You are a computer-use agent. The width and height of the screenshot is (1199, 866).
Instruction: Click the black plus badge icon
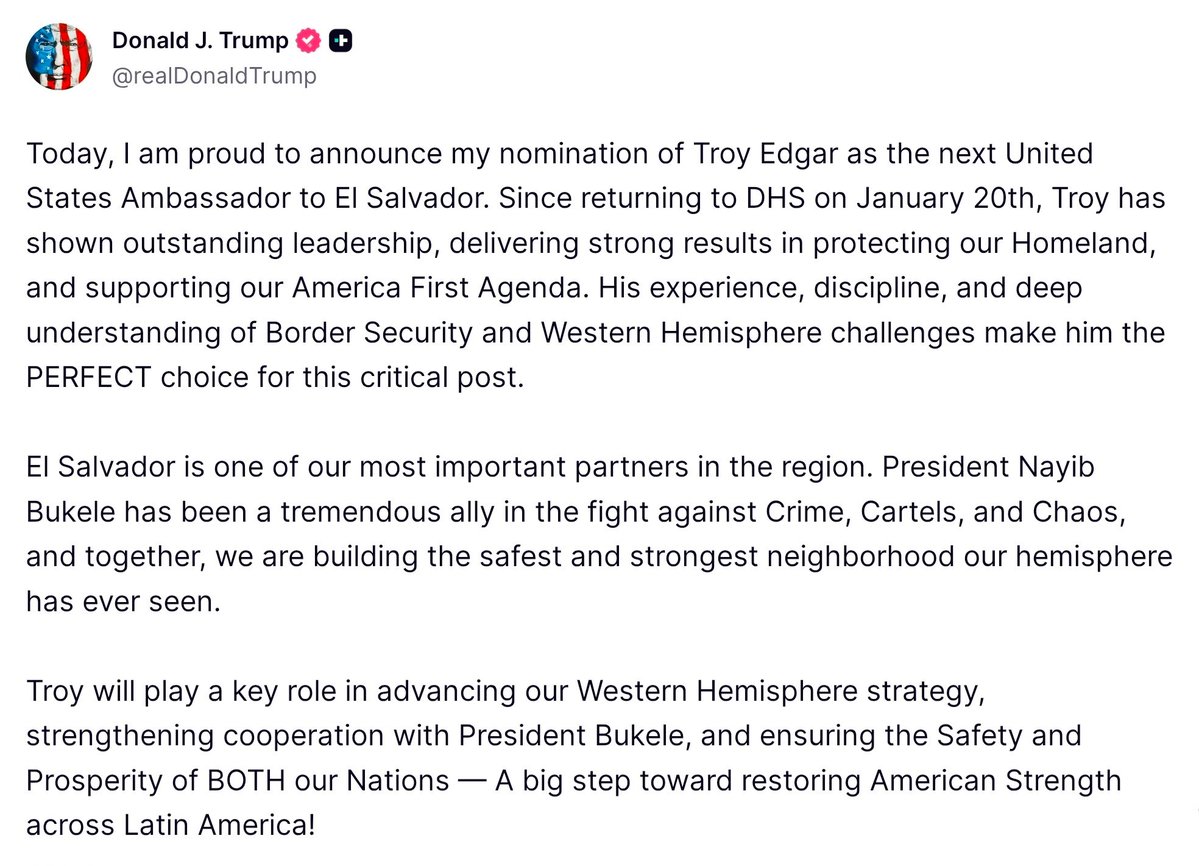[341, 41]
